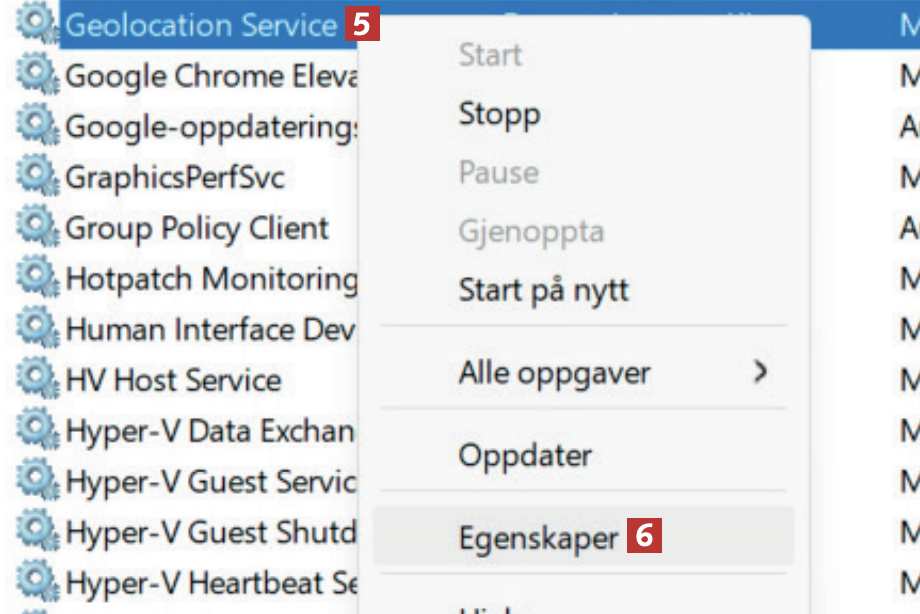Click the gear icon beside Geolocation Service

[x=37, y=24]
